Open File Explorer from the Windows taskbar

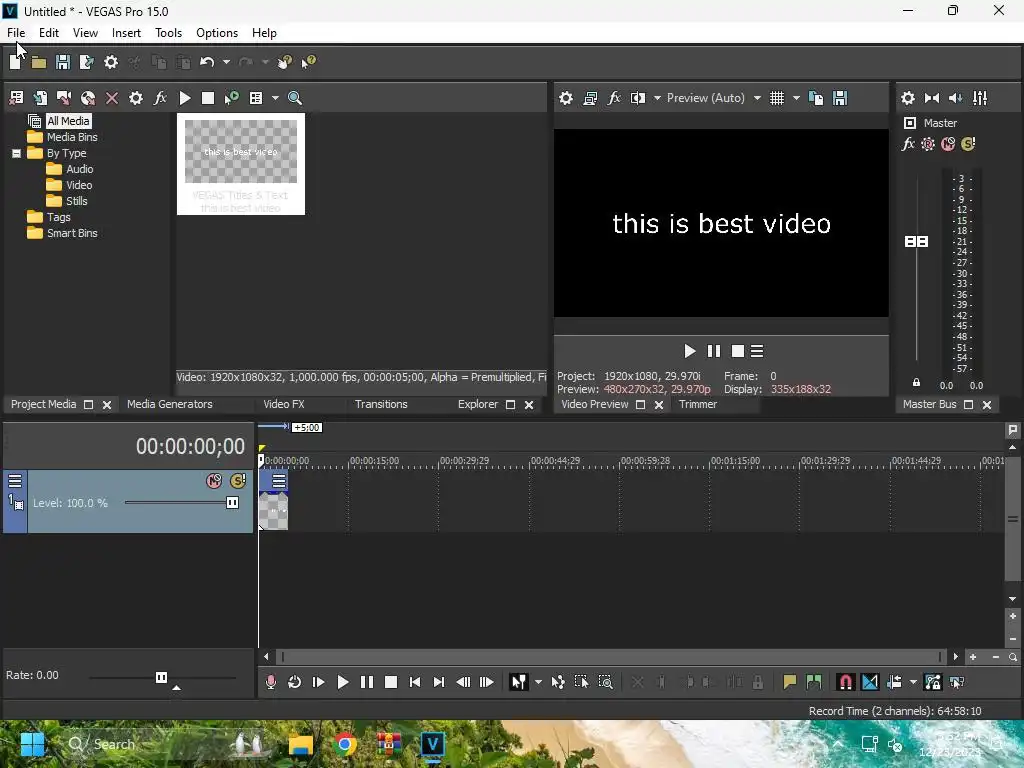(301, 744)
